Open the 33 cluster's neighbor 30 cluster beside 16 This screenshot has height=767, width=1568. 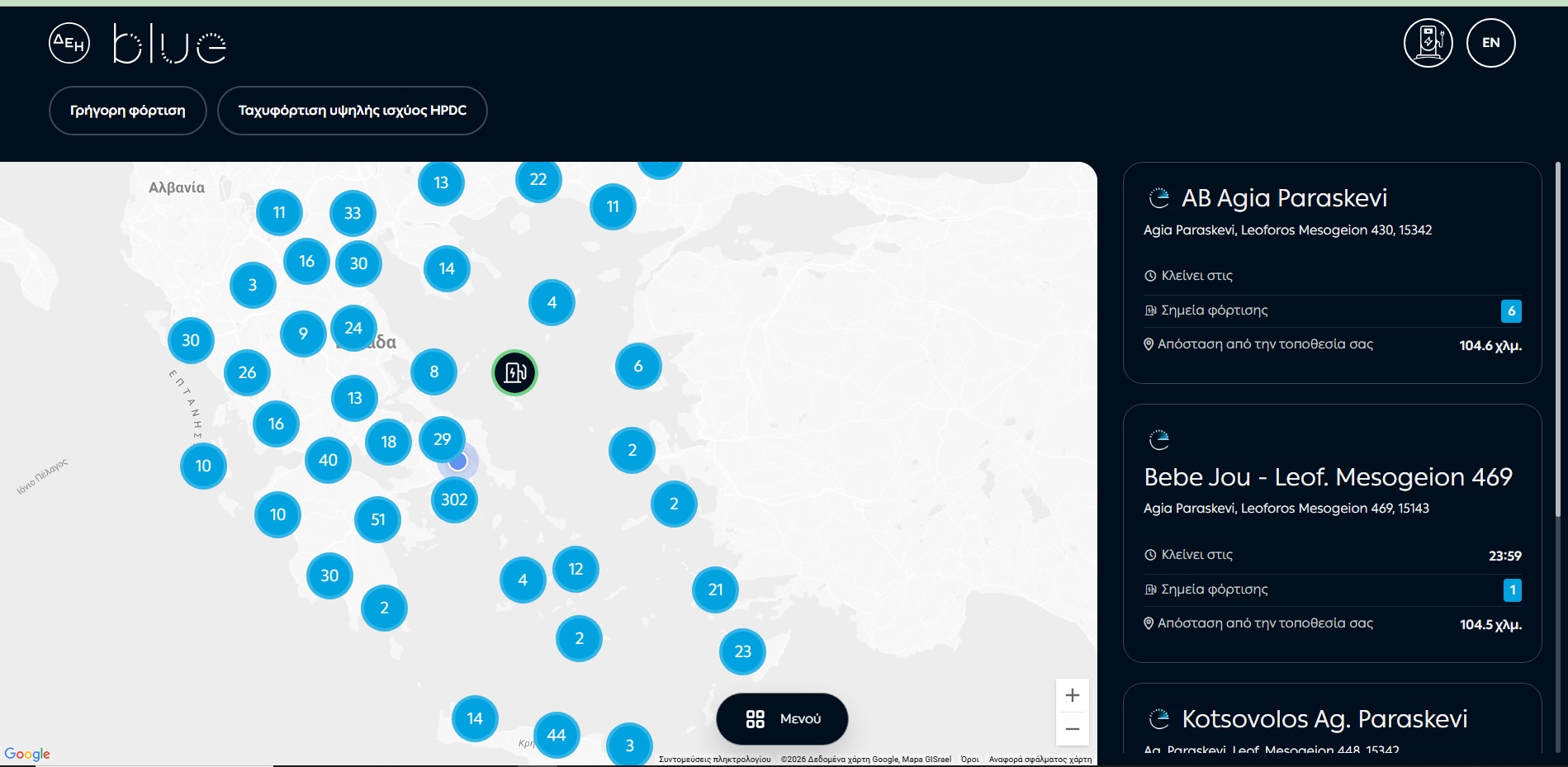pos(358,263)
